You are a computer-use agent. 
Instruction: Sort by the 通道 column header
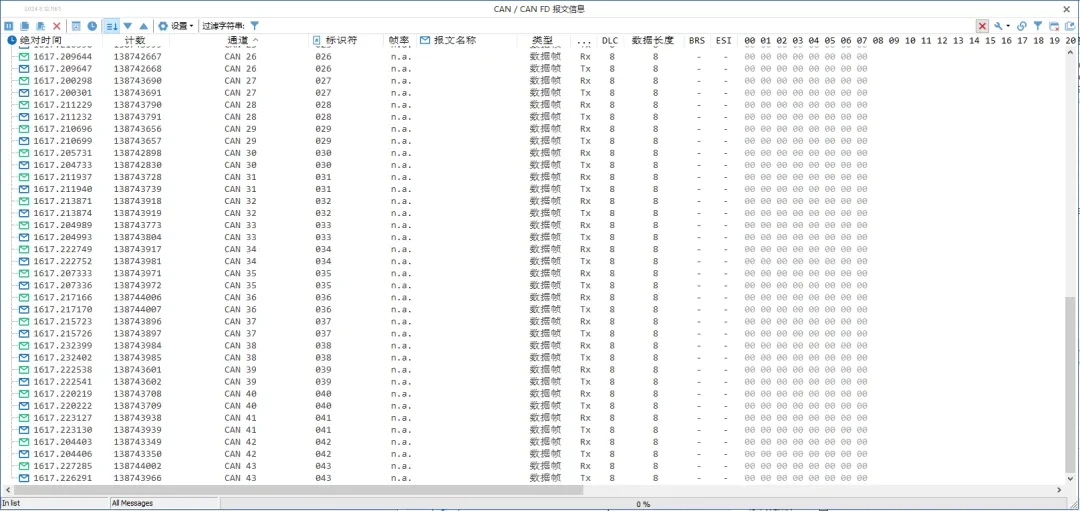tap(240, 41)
